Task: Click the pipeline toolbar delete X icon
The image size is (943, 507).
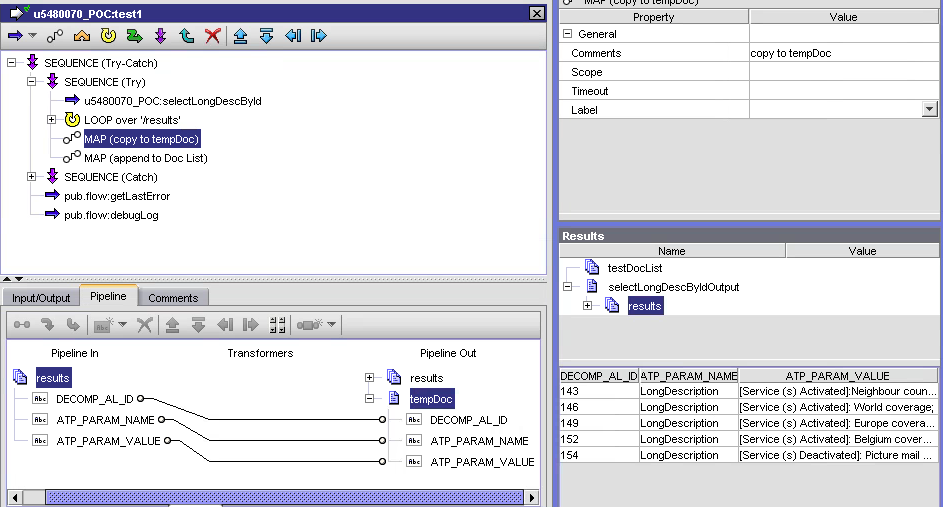Action: (x=144, y=325)
